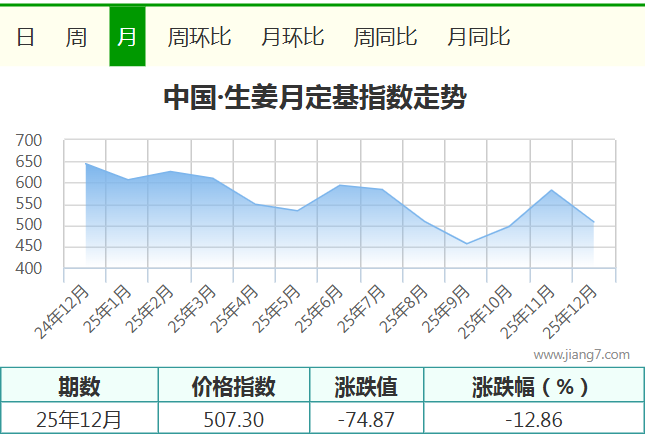
Task: Click the active 月 tab
Action: click(127, 37)
